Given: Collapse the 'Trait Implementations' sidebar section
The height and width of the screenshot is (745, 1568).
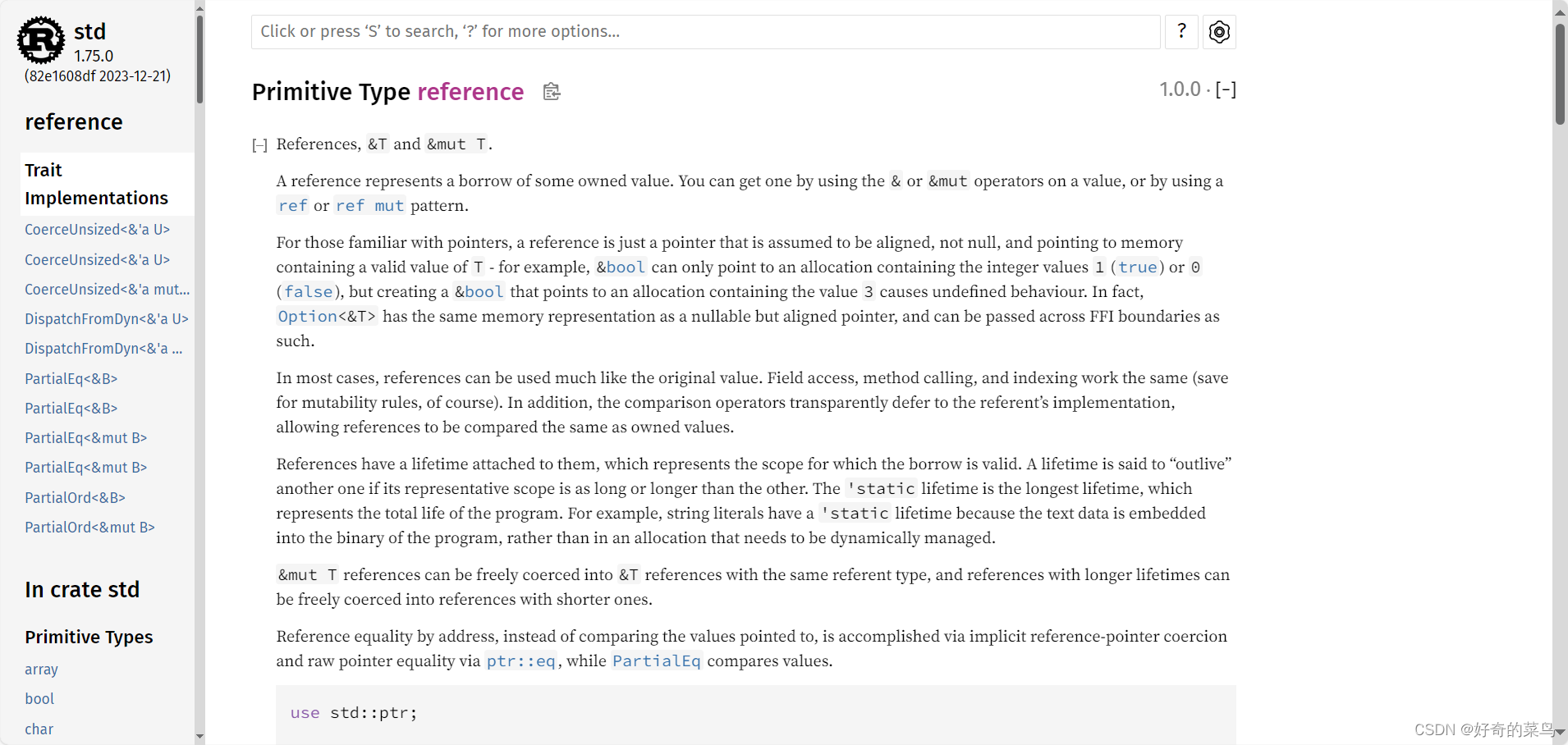Looking at the screenshot, I should [96, 184].
